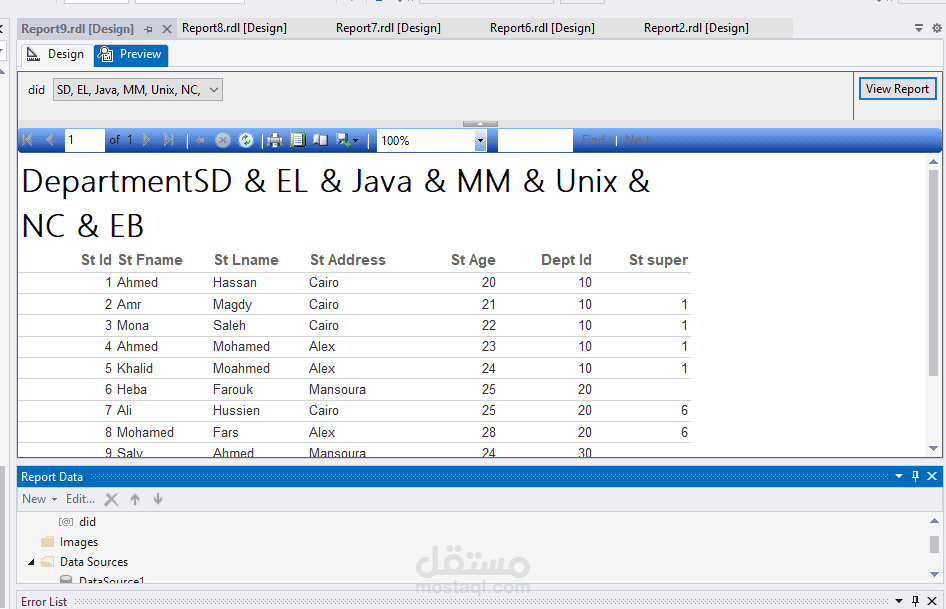The height and width of the screenshot is (609, 946).
Task: Auto-hide the Error List panel
Action: click(915, 601)
